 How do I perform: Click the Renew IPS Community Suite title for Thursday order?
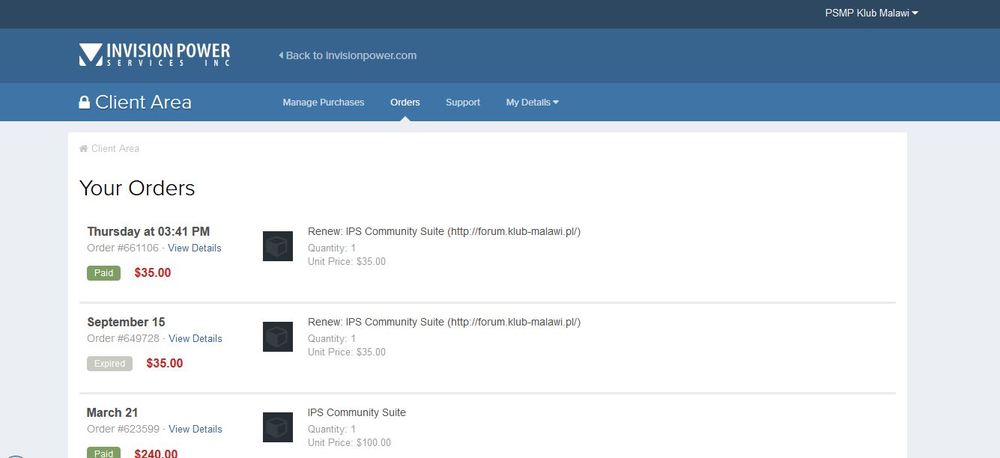point(444,232)
